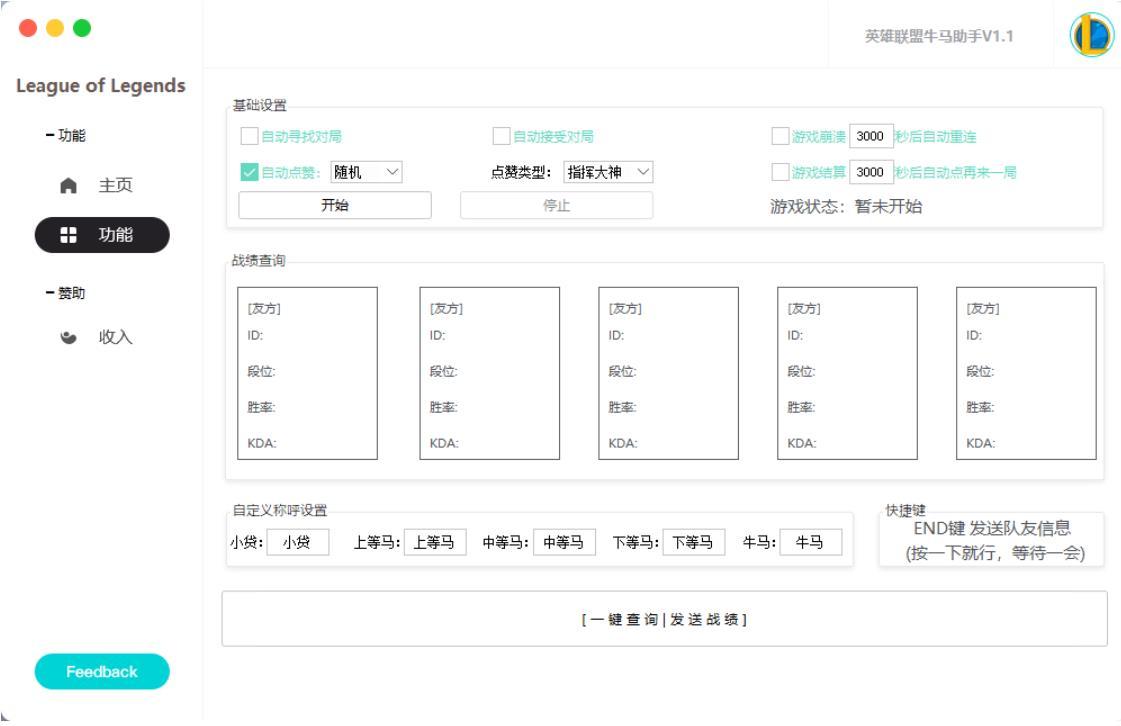Click the yellow minimize window button
Image resolution: width=1121 pixels, height=726 pixels.
click(55, 28)
